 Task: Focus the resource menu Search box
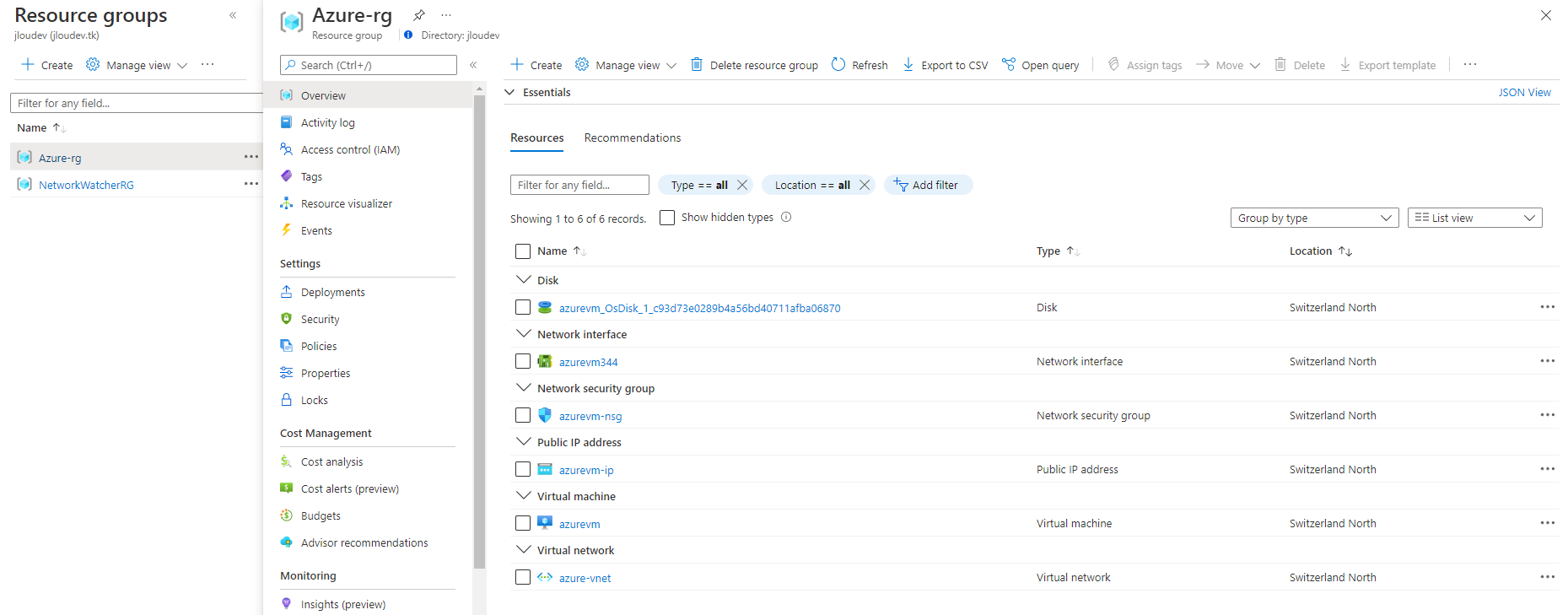click(x=369, y=65)
